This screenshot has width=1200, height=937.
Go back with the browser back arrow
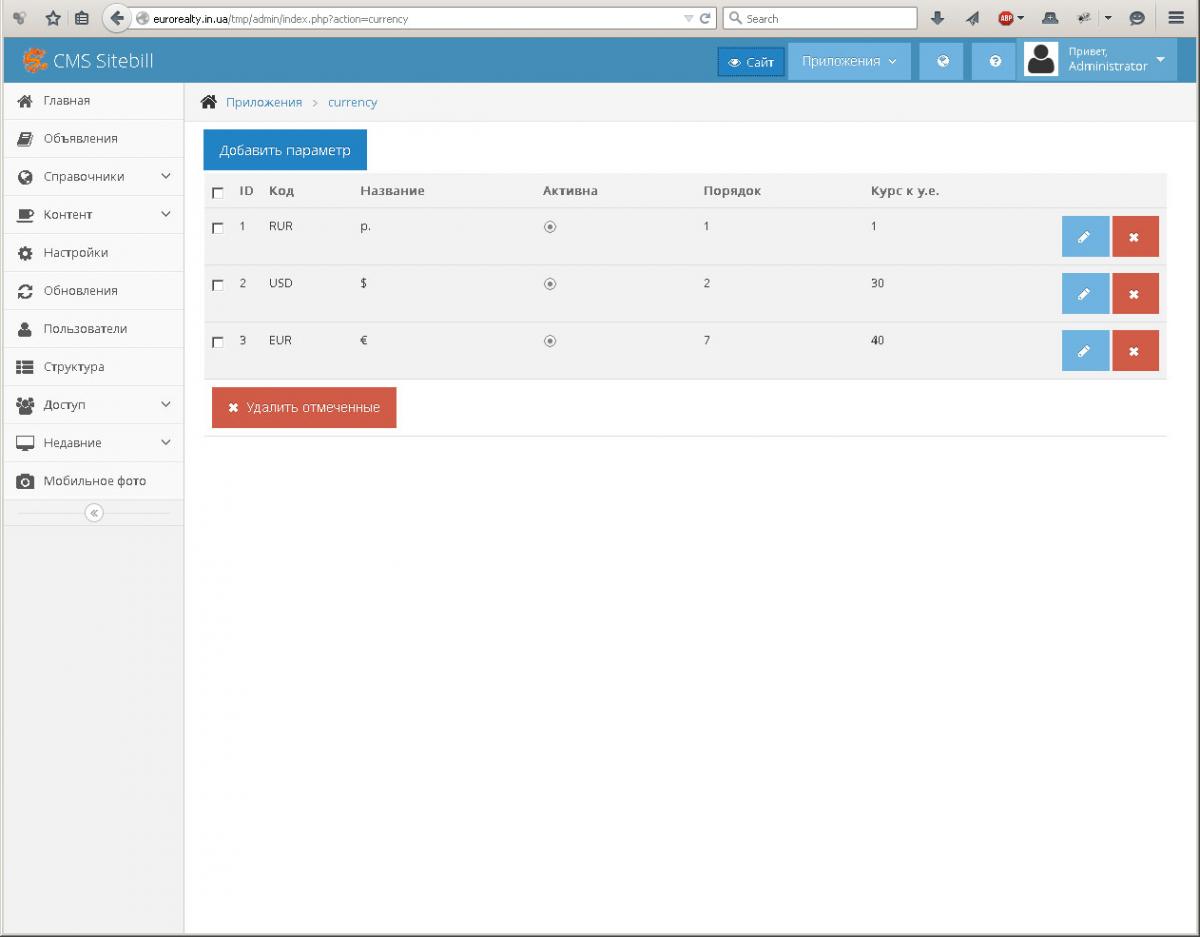coord(117,18)
